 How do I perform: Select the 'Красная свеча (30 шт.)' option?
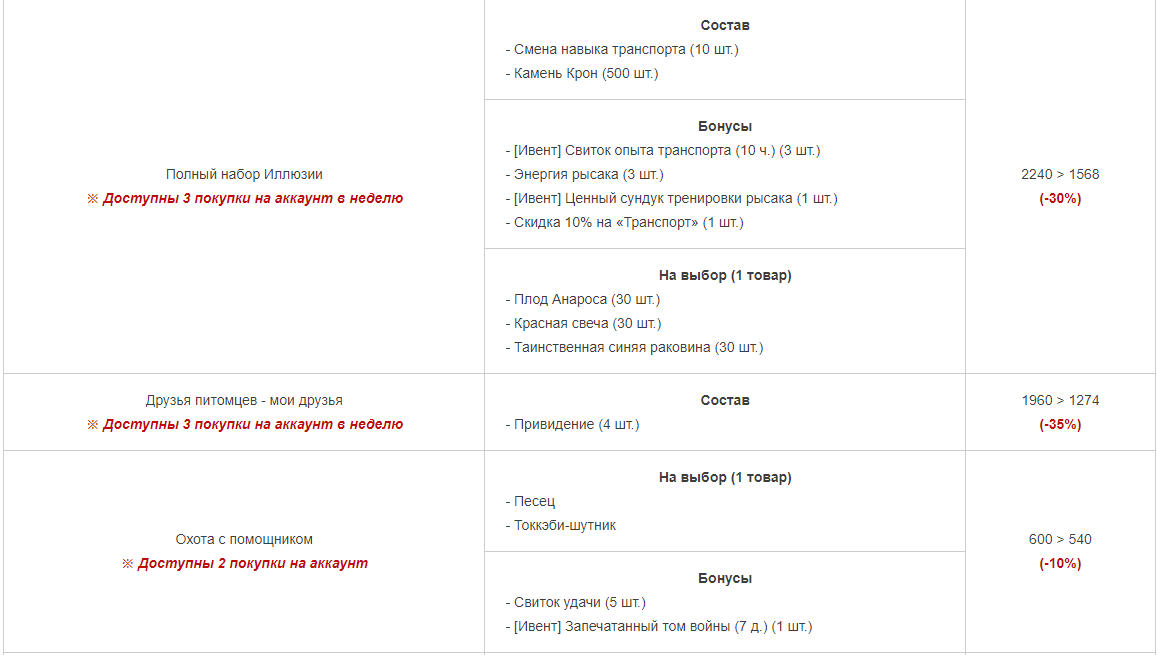pos(583,323)
